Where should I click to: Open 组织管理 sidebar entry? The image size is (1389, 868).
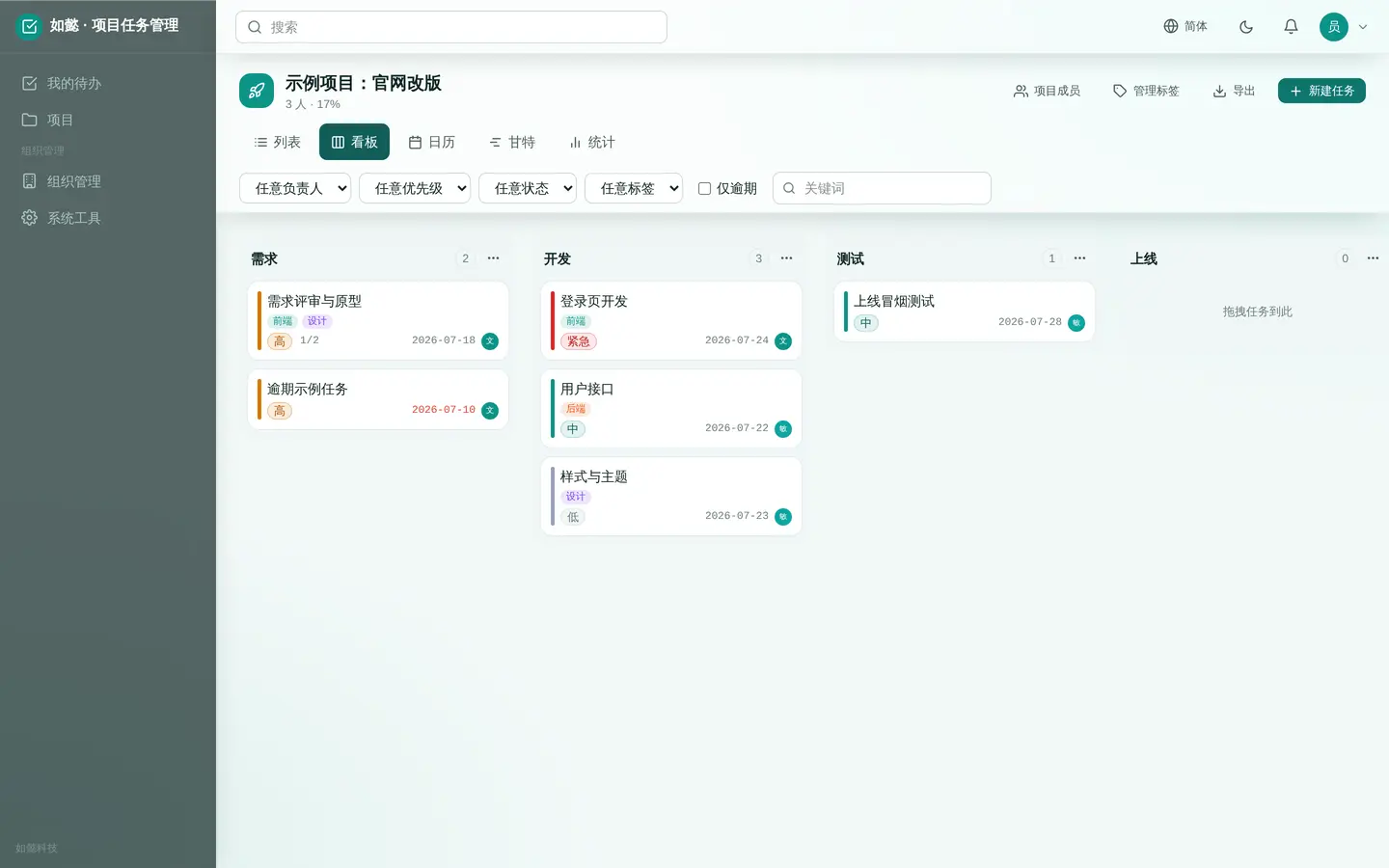108,181
